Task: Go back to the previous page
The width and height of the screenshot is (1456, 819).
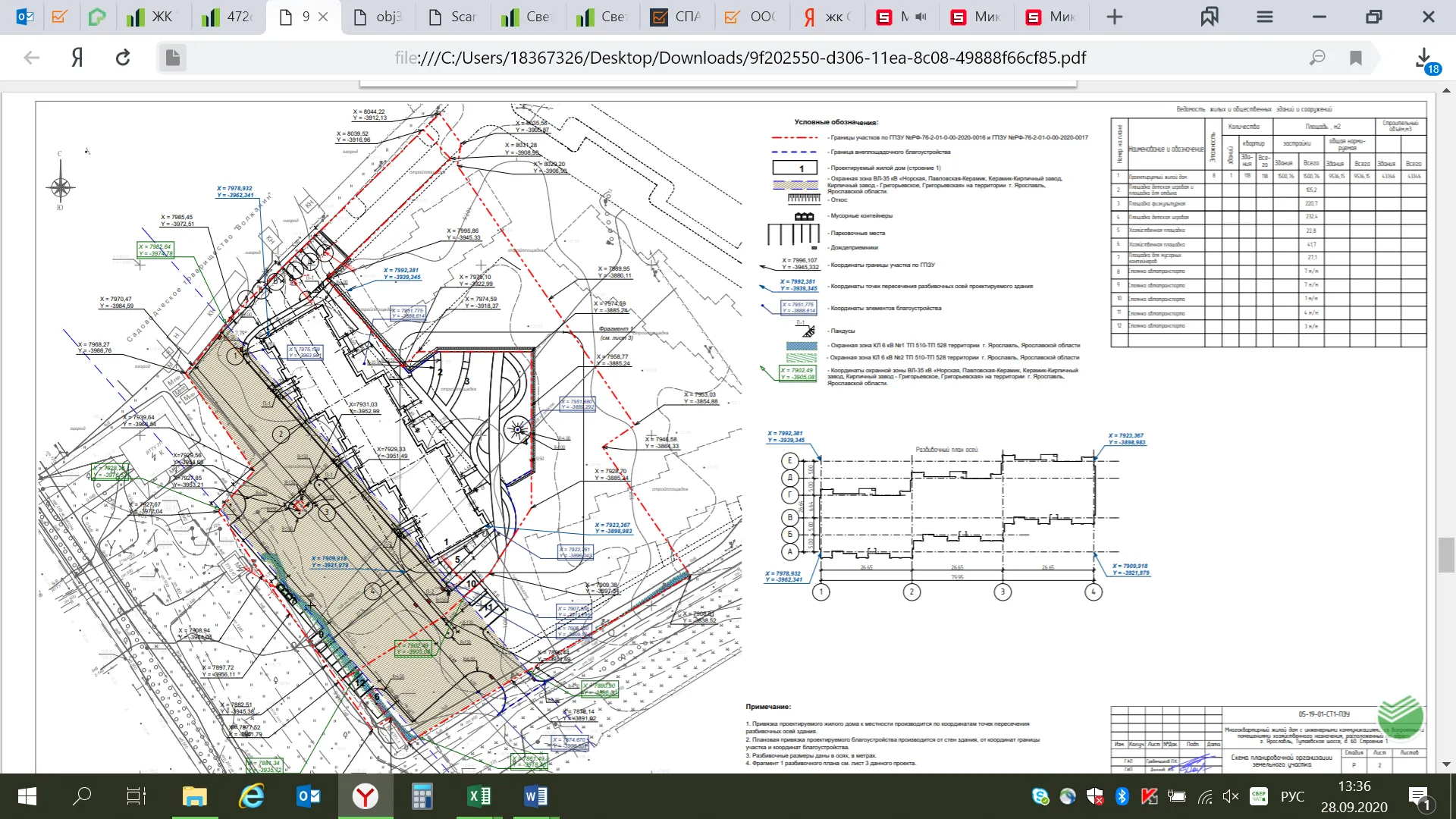Action: click(x=31, y=58)
